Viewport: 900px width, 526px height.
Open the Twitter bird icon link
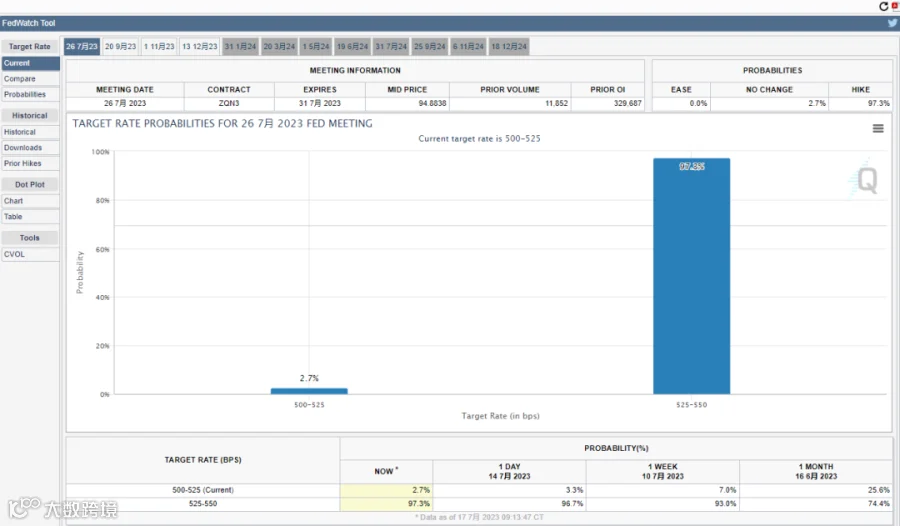pyautogui.click(x=893, y=23)
